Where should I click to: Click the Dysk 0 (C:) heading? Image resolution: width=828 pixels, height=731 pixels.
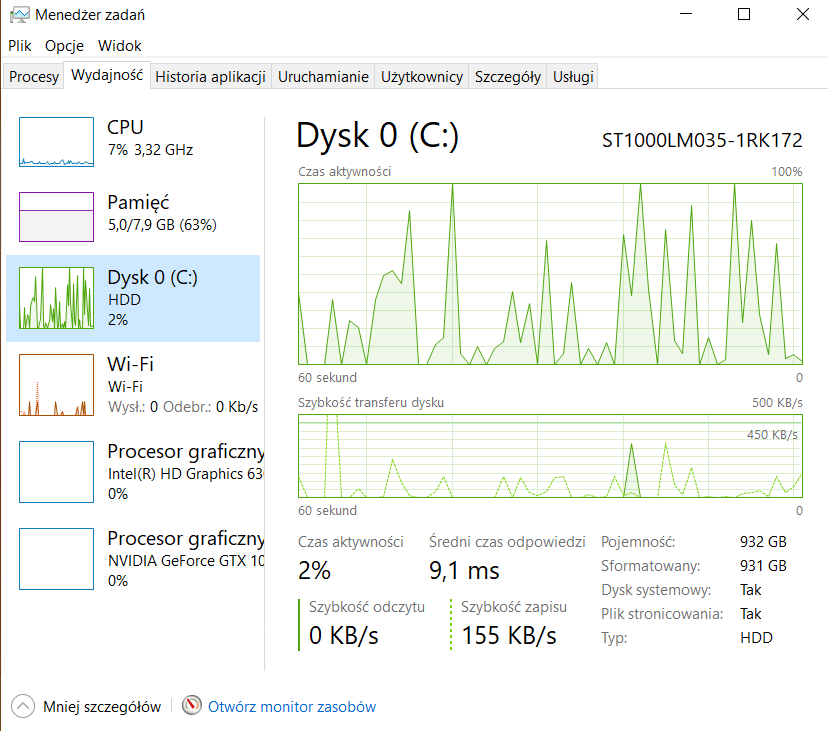(x=377, y=135)
